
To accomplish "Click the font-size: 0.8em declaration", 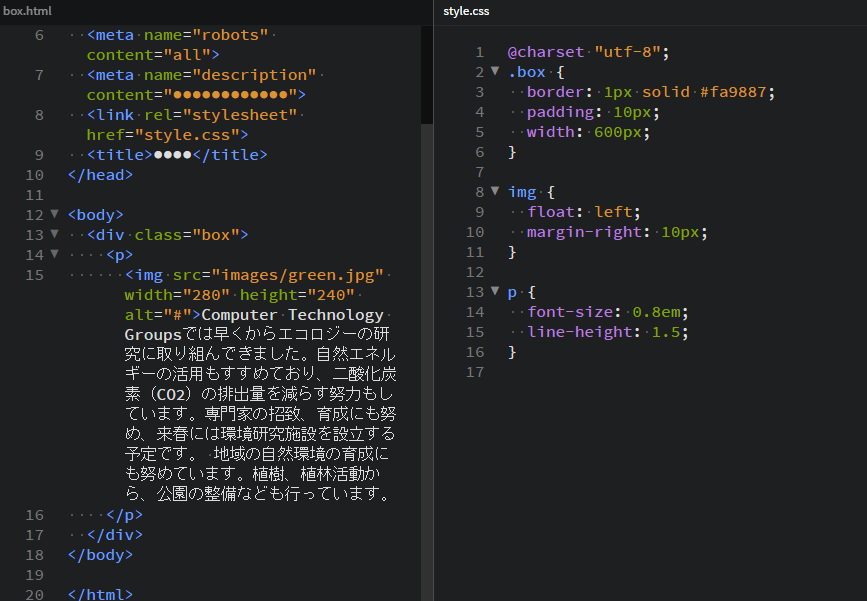I will pos(608,312).
